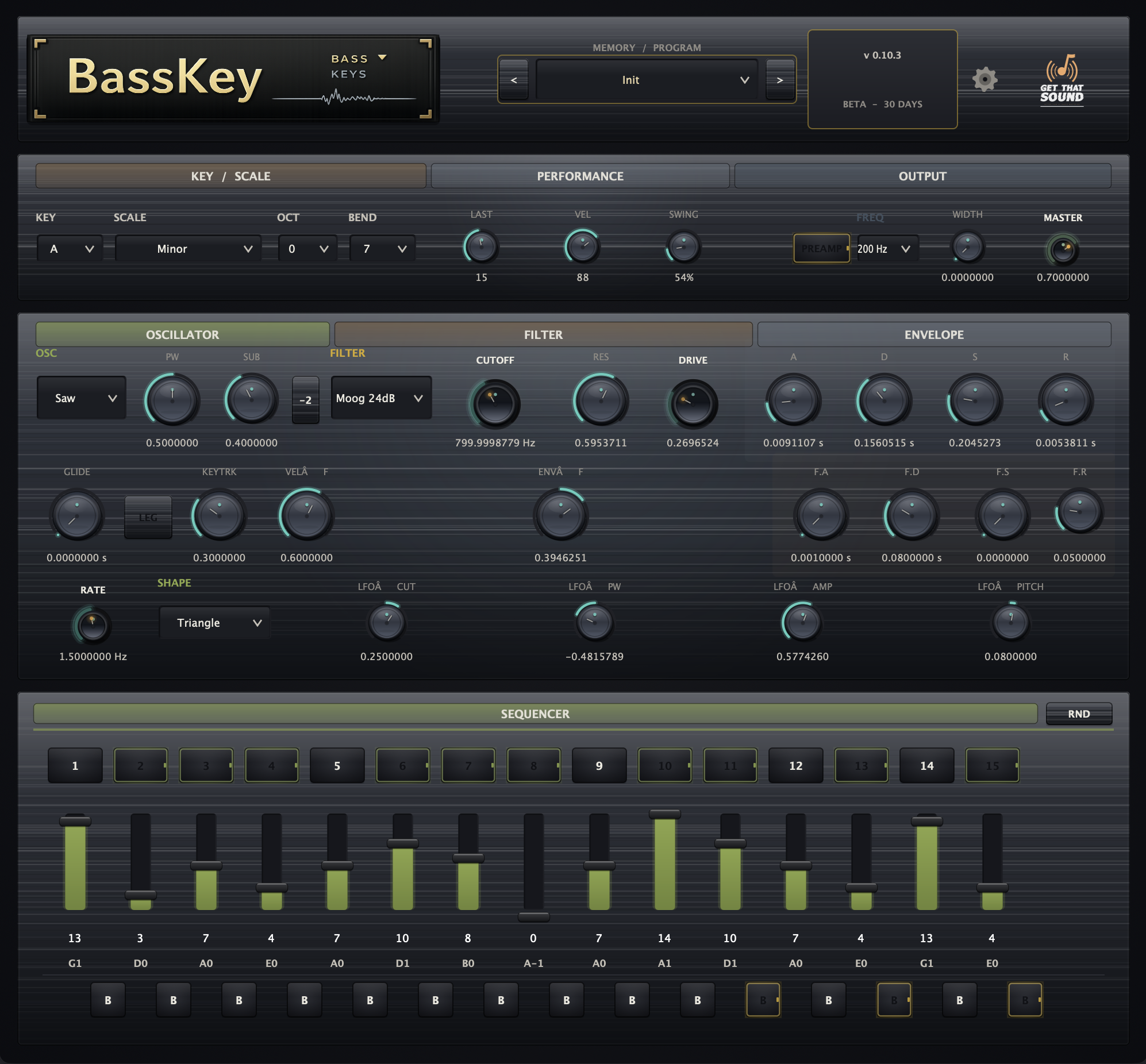The width and height of the screenshot is (1146, 1064).
Task: Open the OCT dropdown showing 0
Action: (x=307, y=249)
